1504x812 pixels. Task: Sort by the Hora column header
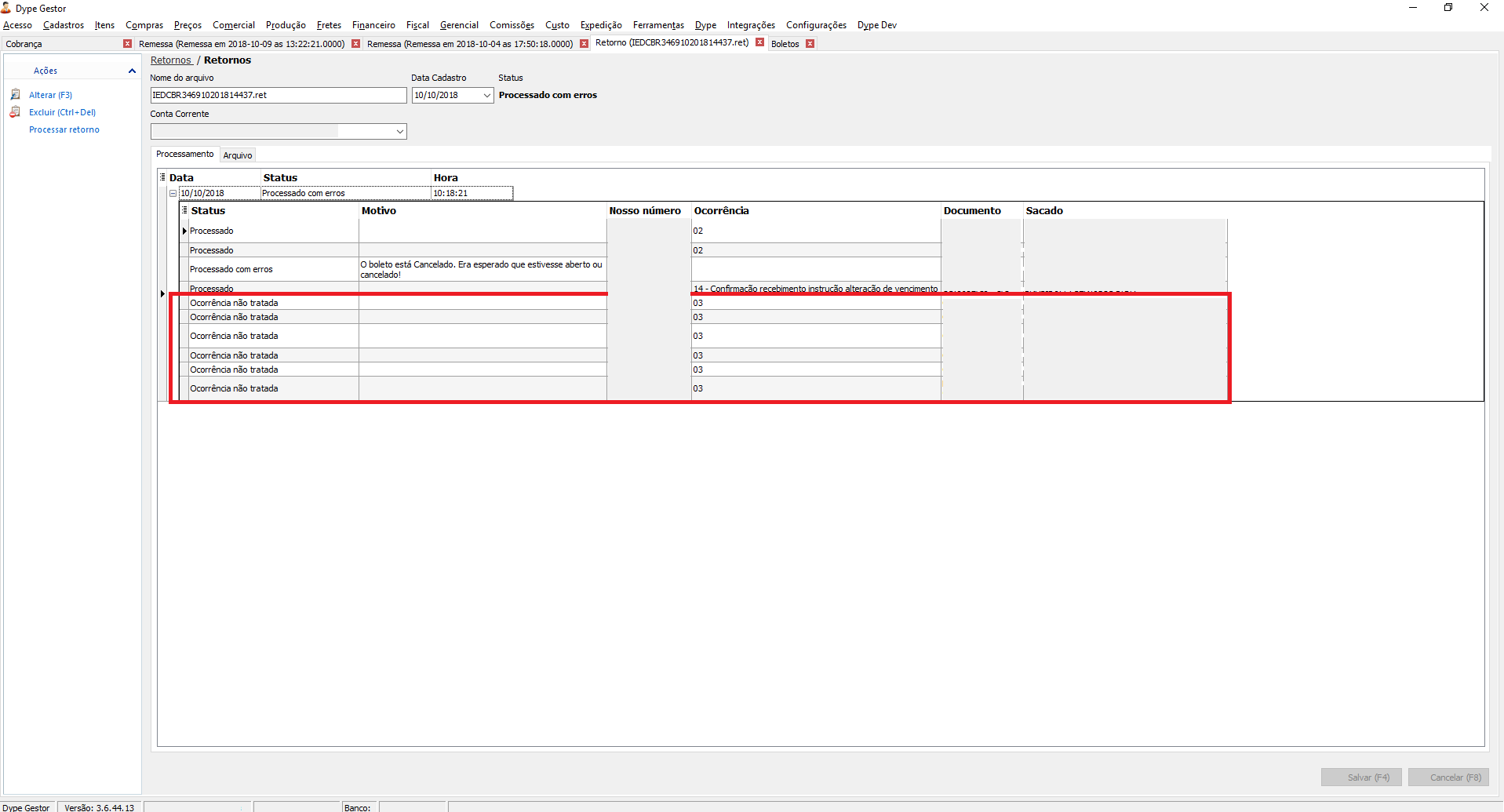pos(472,178)
